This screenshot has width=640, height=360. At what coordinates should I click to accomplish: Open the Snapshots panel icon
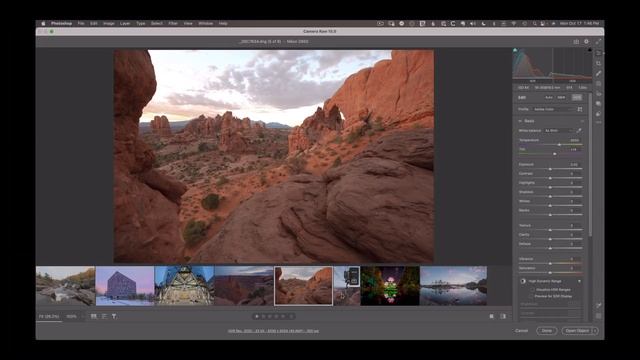(x=598, y=104)
